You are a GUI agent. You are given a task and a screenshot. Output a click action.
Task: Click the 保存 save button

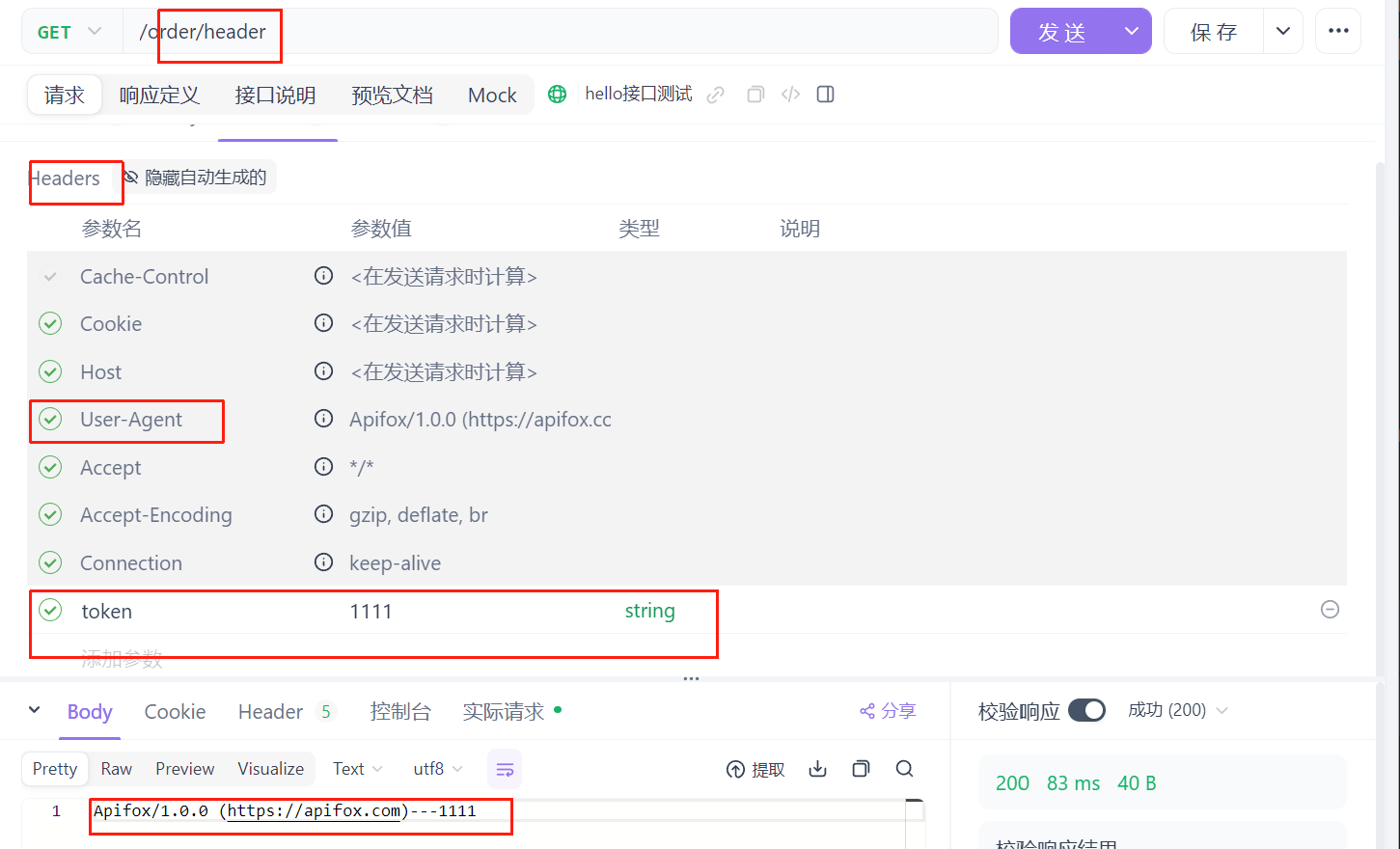(x=1214, y=32)
